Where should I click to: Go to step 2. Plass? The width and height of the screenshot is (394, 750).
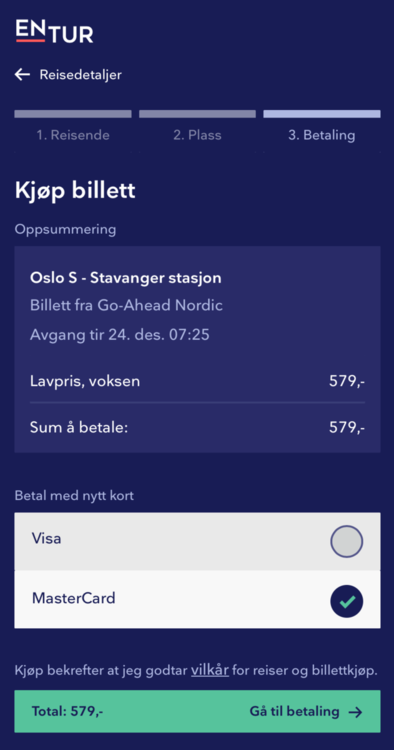point(197,135)
